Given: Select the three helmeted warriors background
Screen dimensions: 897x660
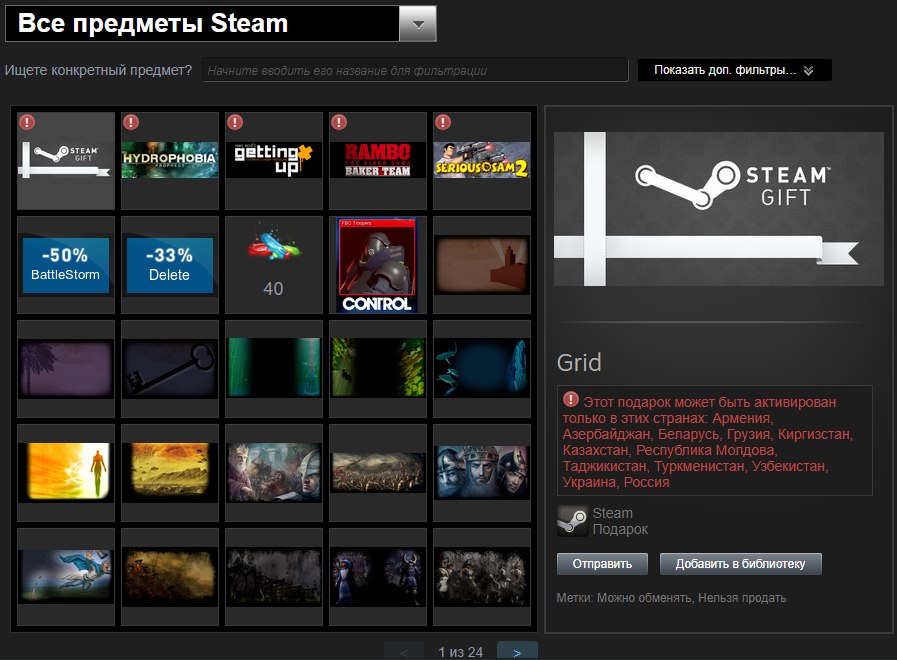Looking at the screenshot, I should click(x=482, y=473).
